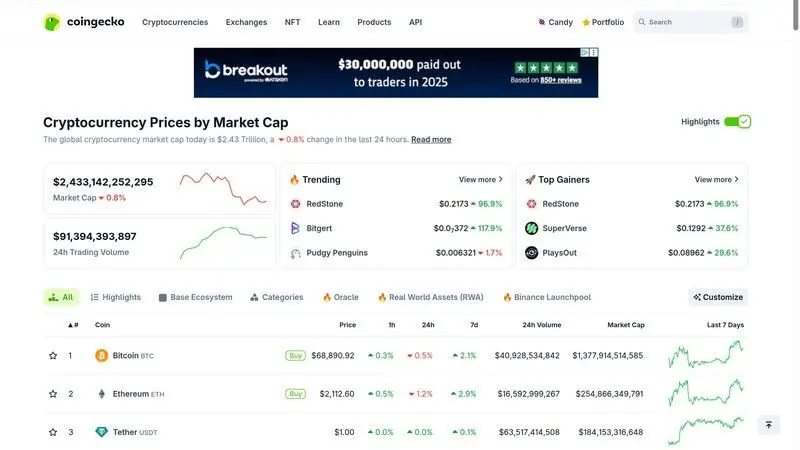The image size is (800, 450).
Task: Switch to the Categories tab
Action: pos(277,297)
